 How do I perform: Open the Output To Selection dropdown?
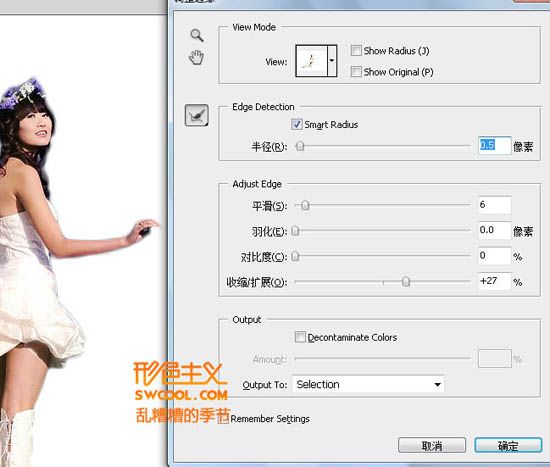[368, 384]
